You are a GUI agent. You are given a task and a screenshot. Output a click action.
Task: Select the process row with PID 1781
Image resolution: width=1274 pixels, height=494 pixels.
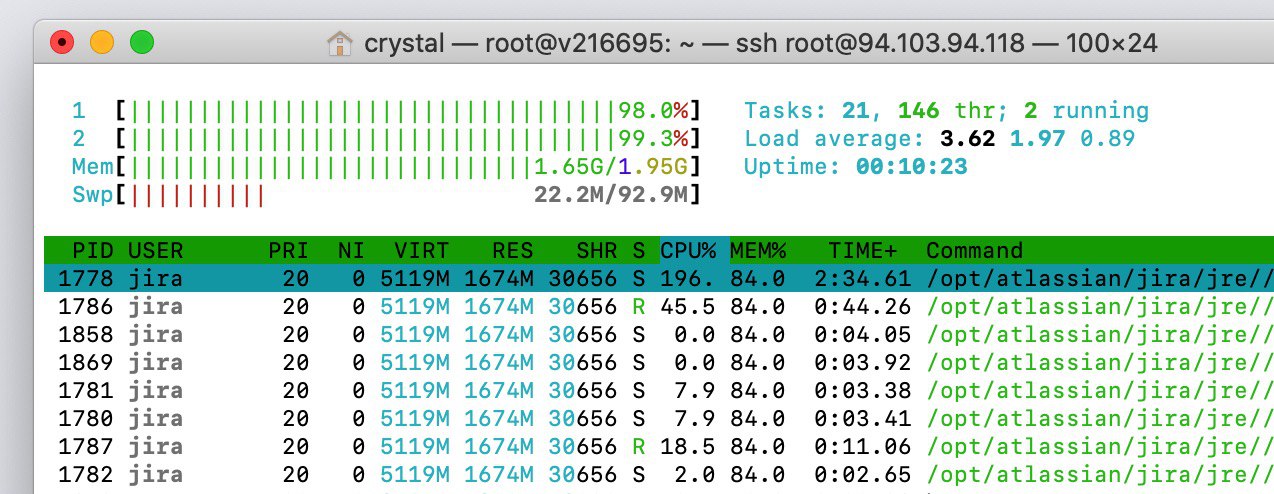(x=659, y=390)
